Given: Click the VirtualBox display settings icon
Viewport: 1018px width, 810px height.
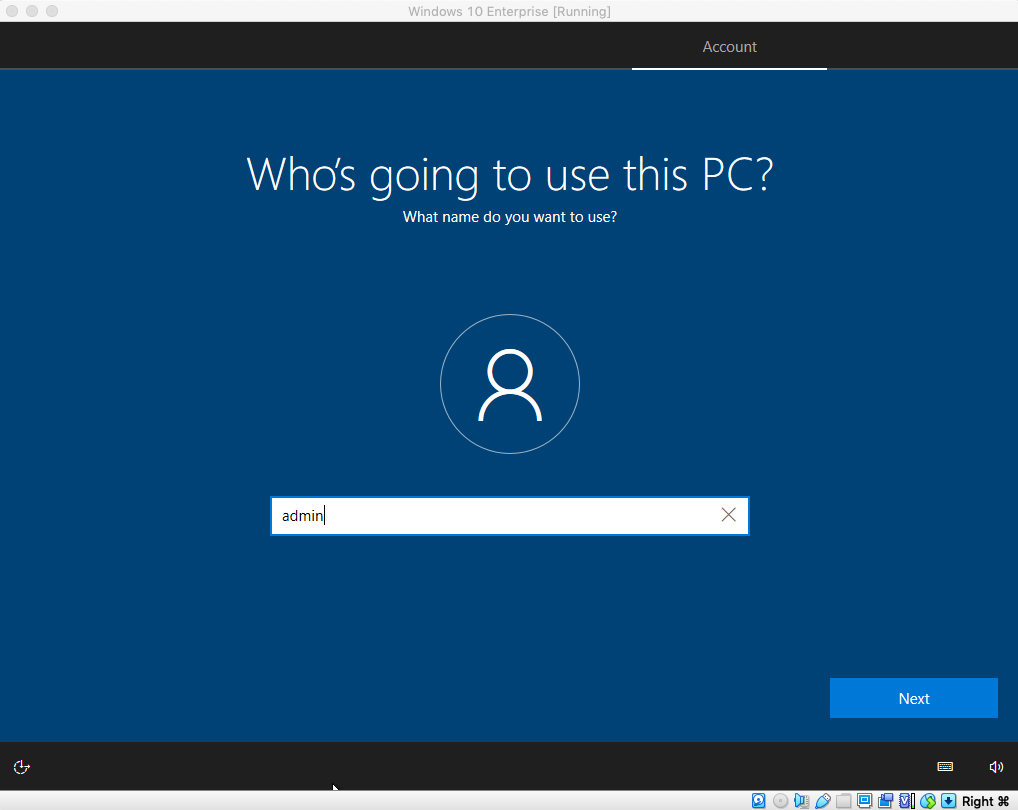Looking at the screenshot, I should (x=865, y=801).
